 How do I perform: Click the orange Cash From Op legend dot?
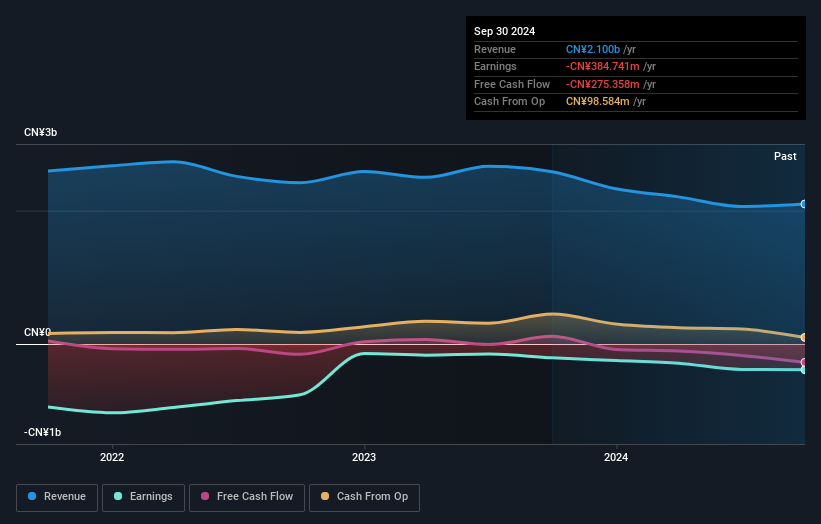325,496
